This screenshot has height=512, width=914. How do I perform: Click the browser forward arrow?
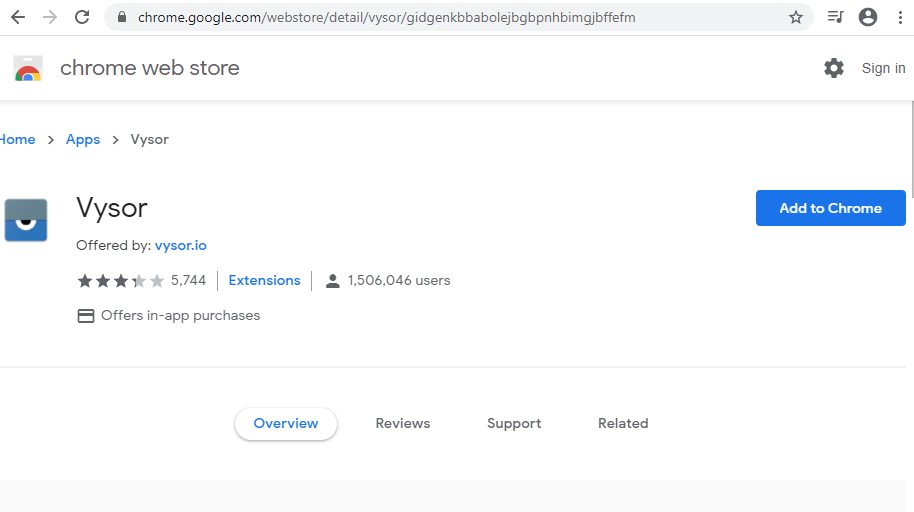50,17
